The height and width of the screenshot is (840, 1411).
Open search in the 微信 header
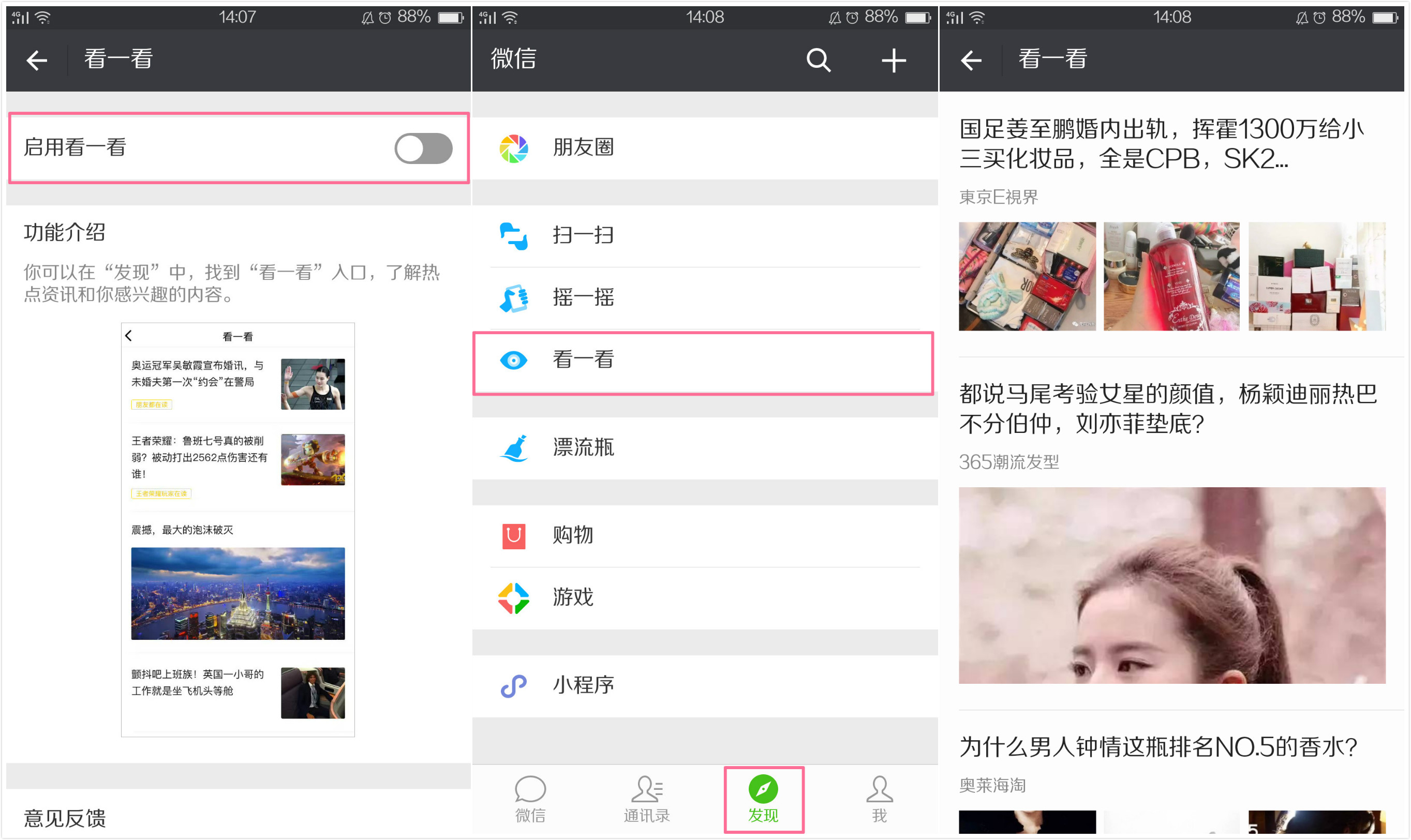pos(818,60)
